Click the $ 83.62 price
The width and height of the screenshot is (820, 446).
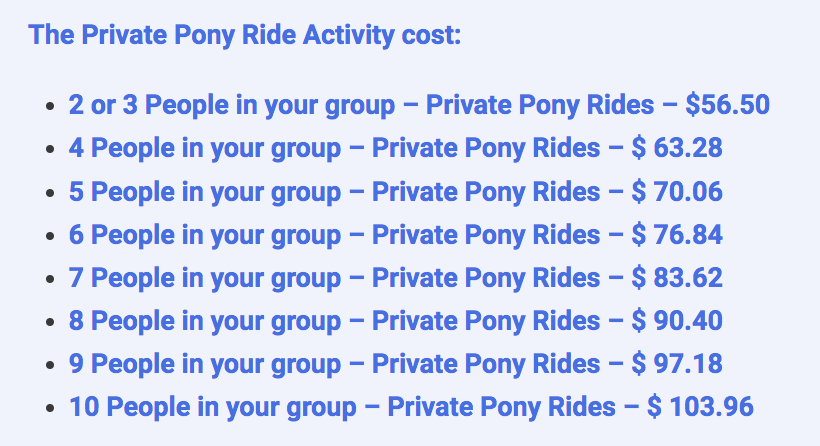(x=677, y=278)
